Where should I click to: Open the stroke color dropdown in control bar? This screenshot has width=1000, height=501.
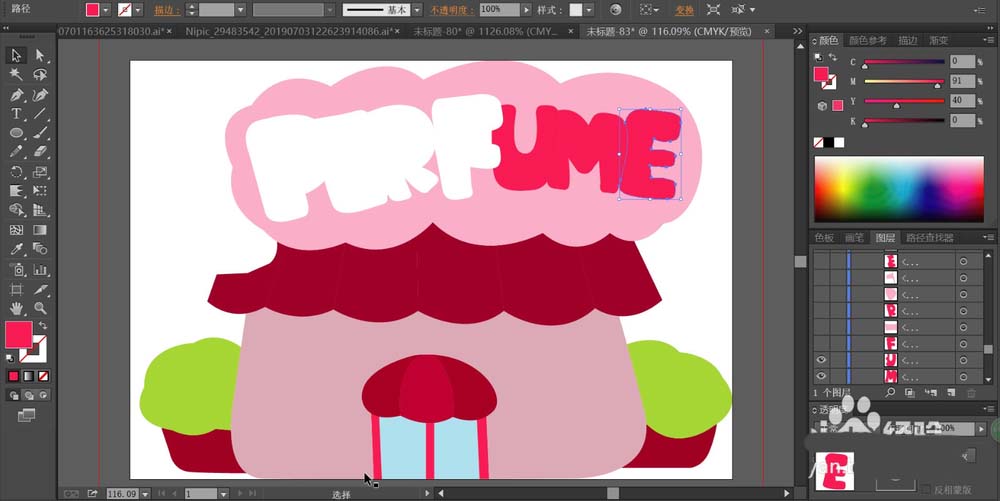138,10
